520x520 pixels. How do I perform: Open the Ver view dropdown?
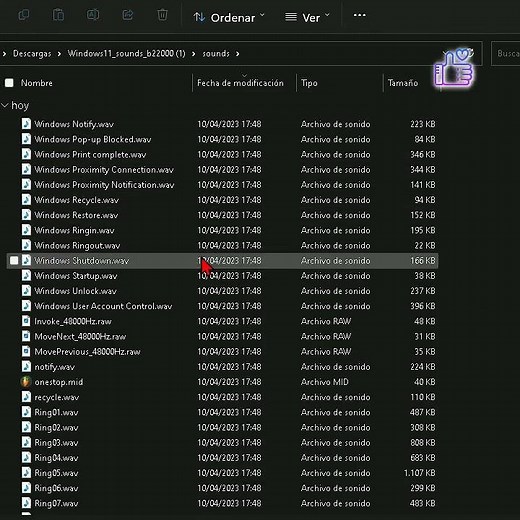[x=307, y=17]
